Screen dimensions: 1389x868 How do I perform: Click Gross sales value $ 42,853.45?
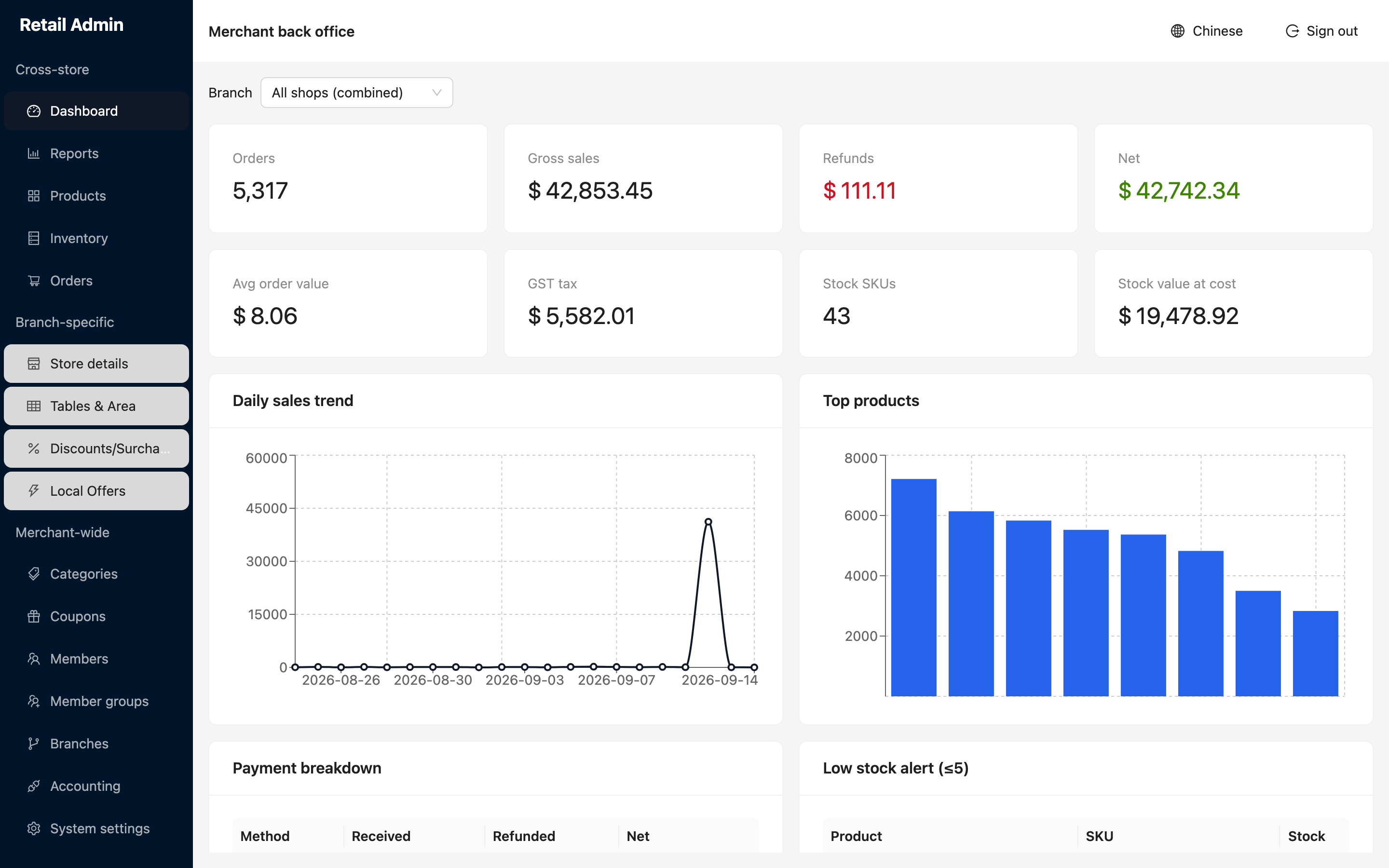pos(590,190)
